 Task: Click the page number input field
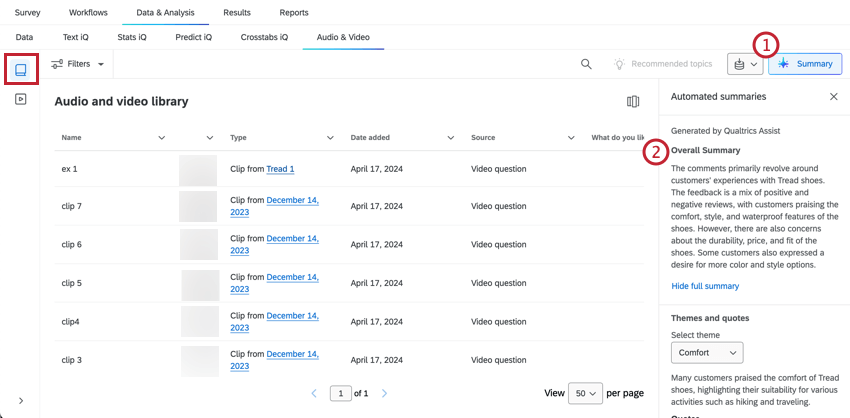coord(340,394)
